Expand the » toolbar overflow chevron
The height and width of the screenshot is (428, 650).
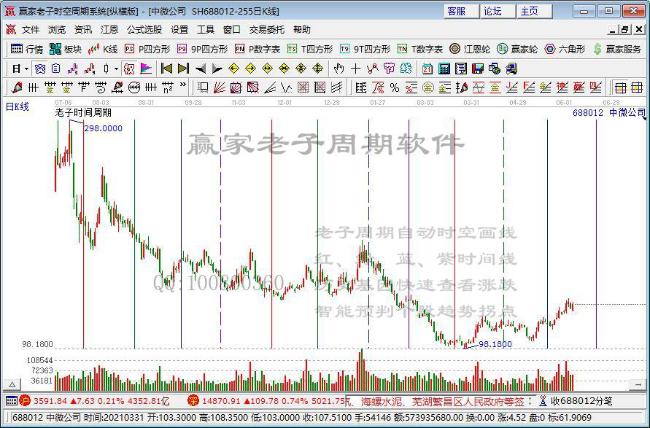tap(182, 85)
